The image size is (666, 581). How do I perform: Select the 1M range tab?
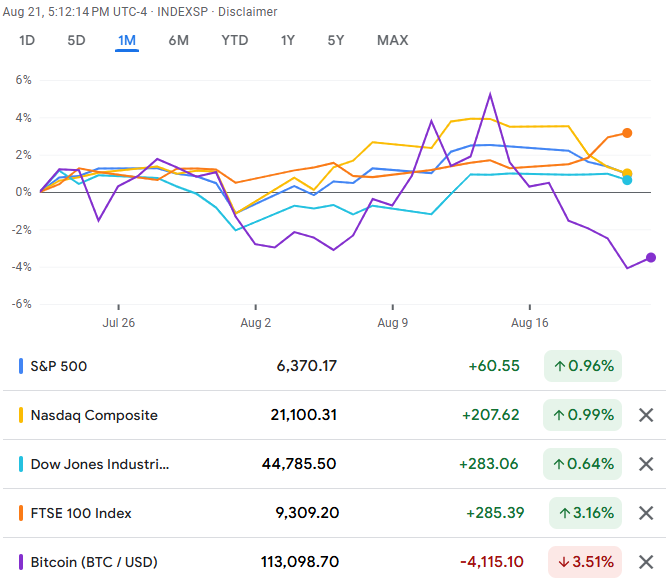coord(127,40)
